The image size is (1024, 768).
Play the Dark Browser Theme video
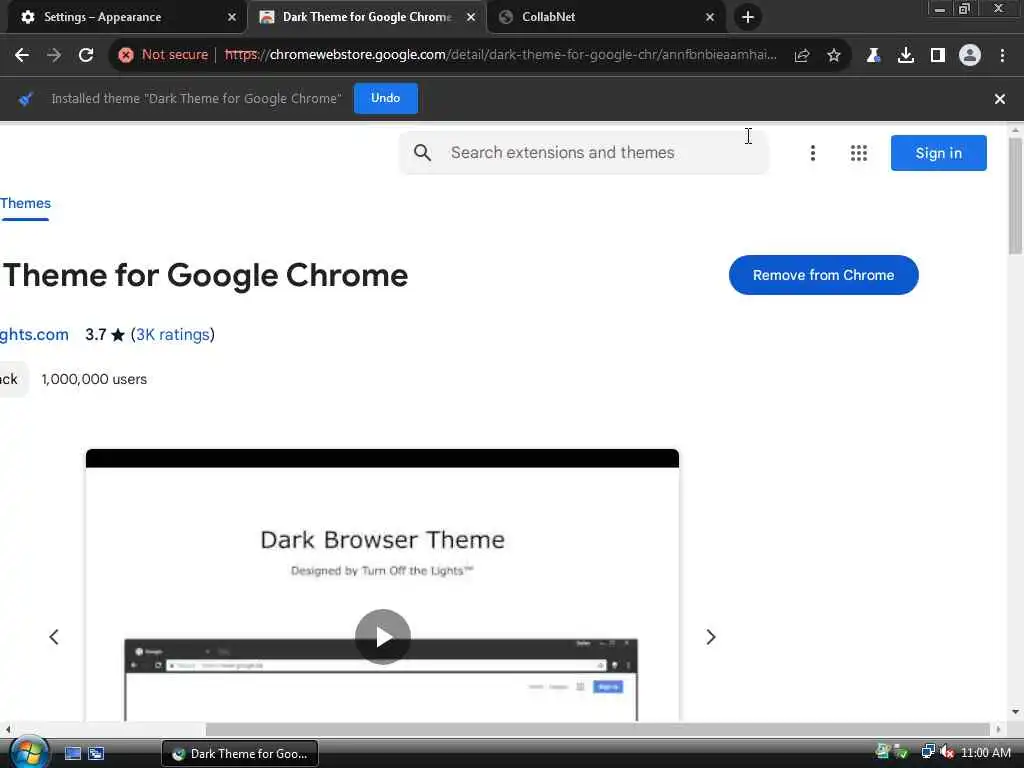383,637
